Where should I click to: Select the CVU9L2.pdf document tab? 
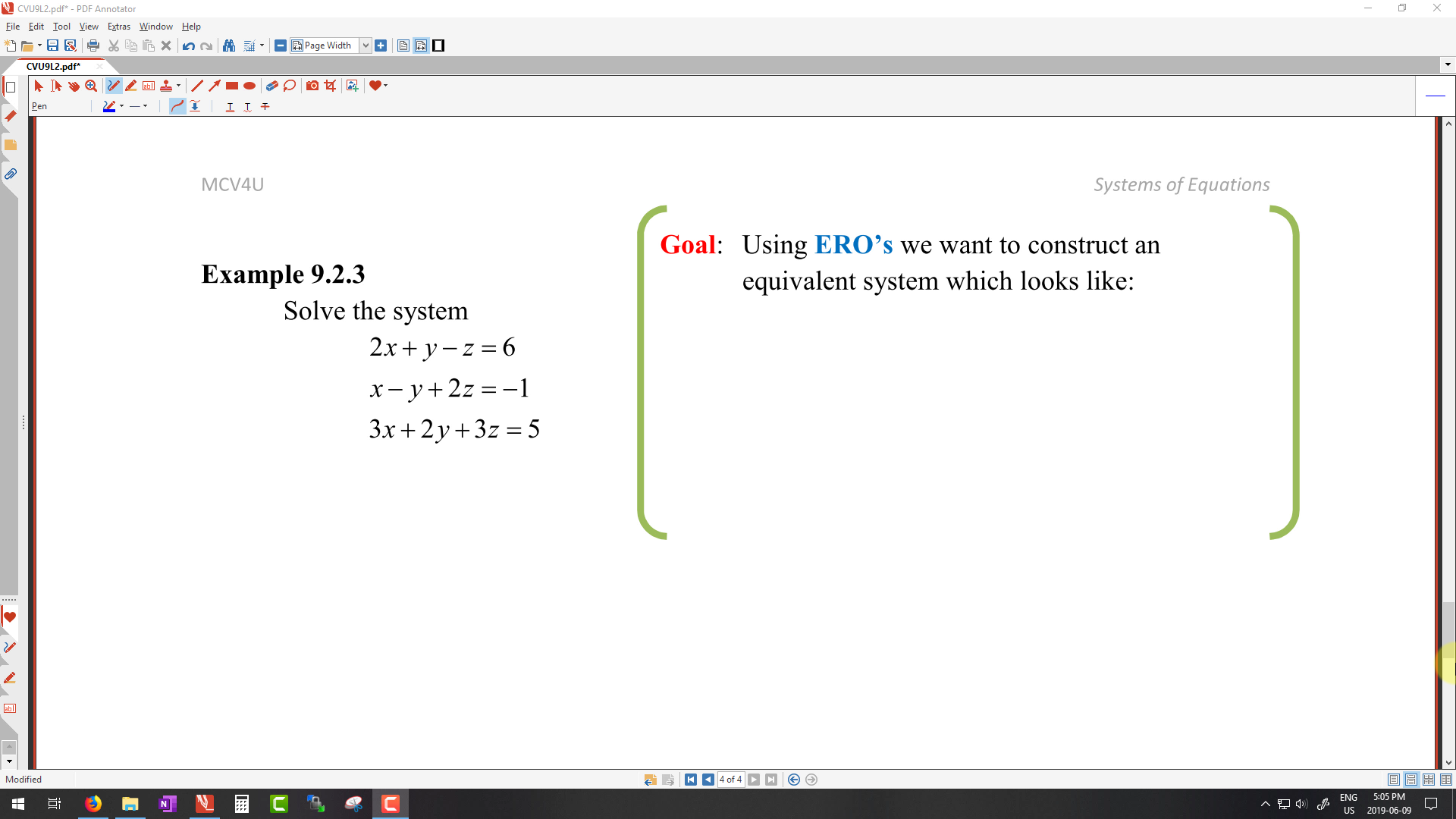[54, 66]
